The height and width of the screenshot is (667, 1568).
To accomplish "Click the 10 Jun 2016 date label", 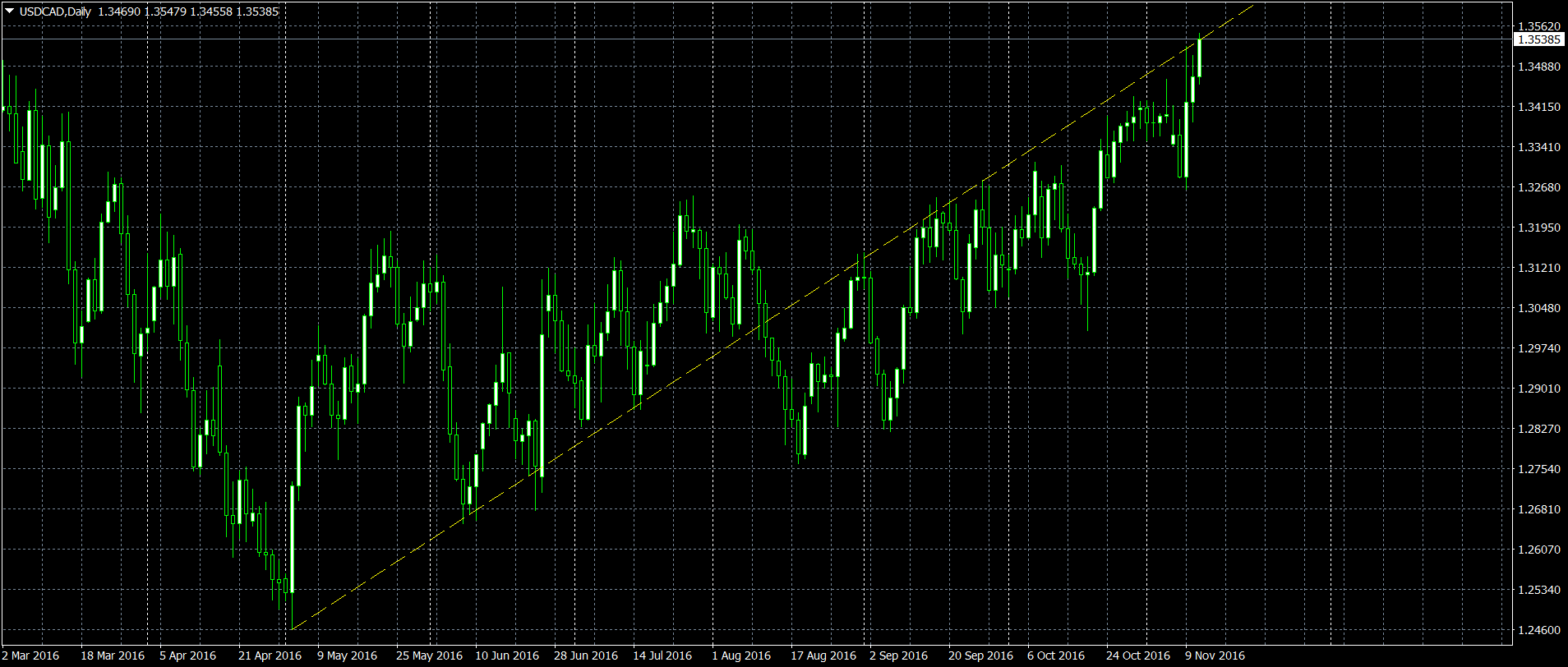I will pos(507,655).
